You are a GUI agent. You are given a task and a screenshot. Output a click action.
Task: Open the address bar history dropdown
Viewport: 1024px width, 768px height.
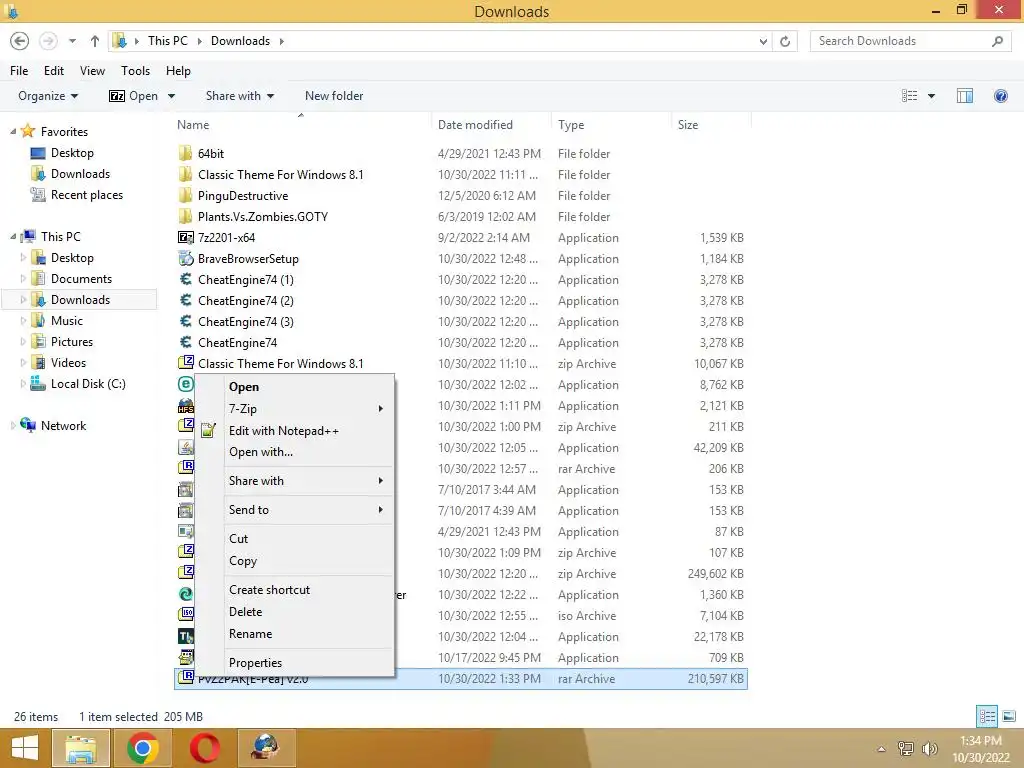click(x=763, y=41)
